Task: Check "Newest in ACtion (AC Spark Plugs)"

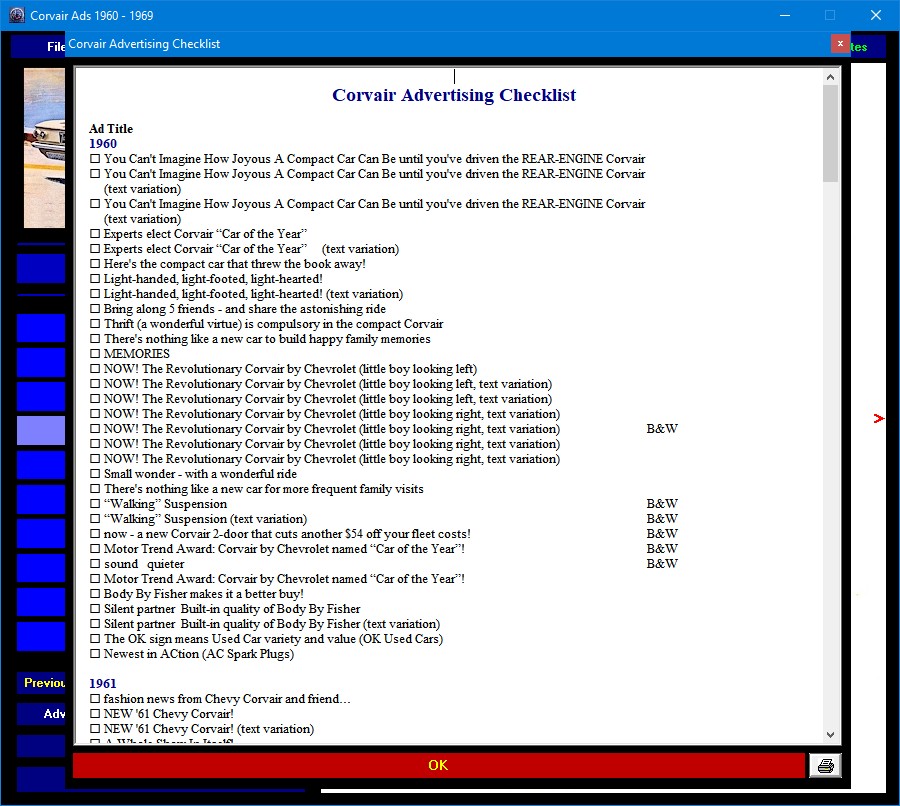Action: pos(95,653)
